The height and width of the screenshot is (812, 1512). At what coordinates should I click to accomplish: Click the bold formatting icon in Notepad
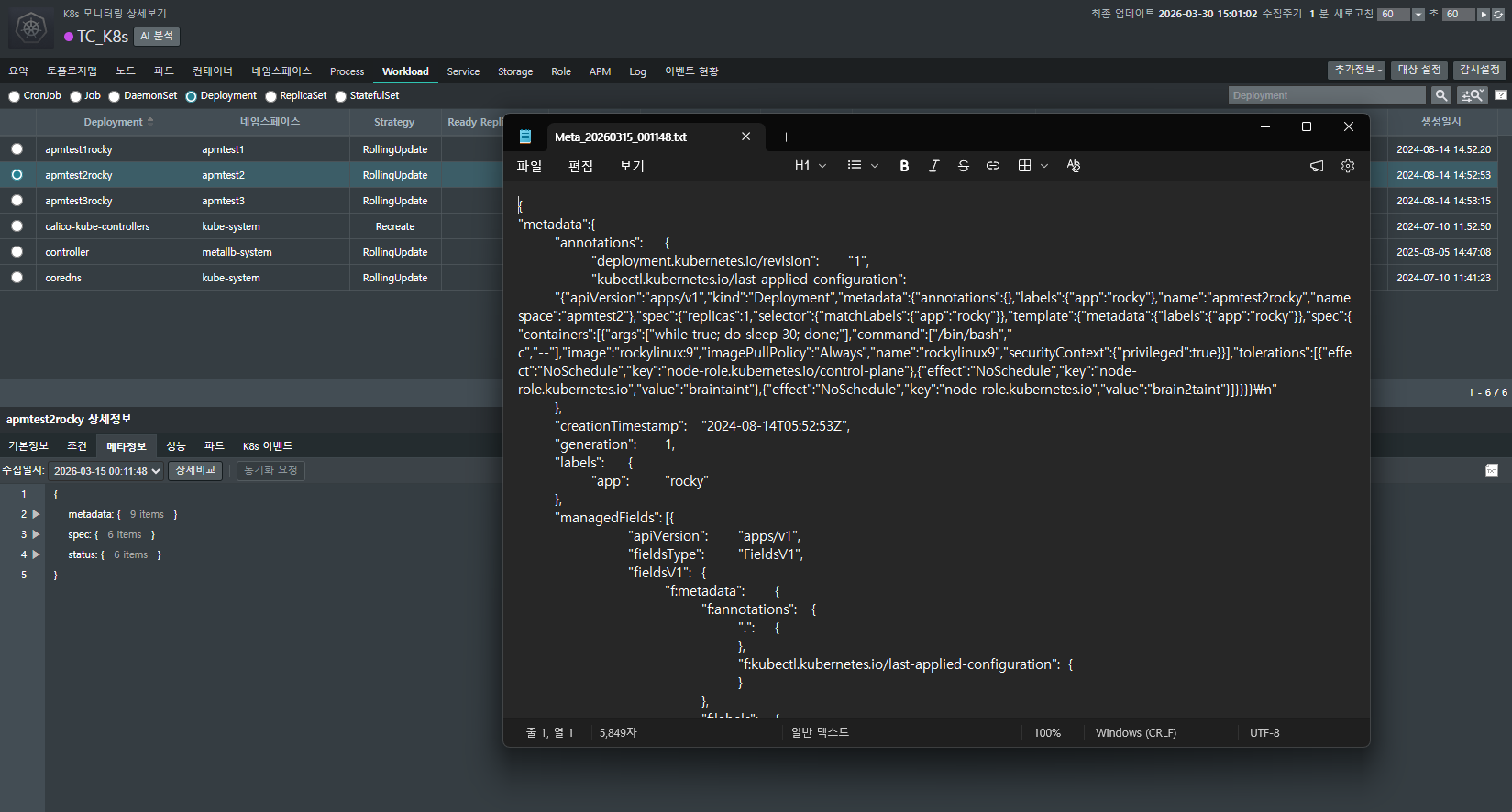904,166
